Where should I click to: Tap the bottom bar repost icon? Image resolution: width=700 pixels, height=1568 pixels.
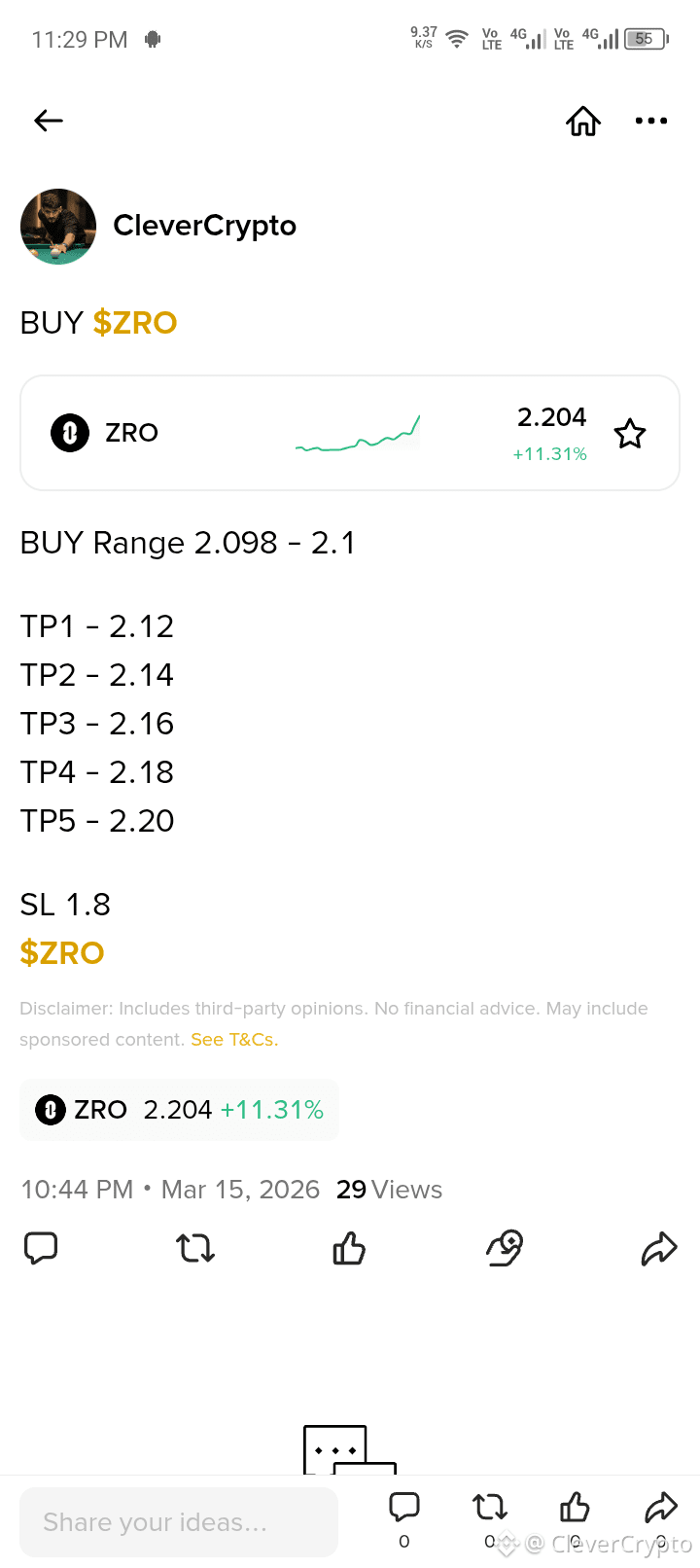[490, 1508]
